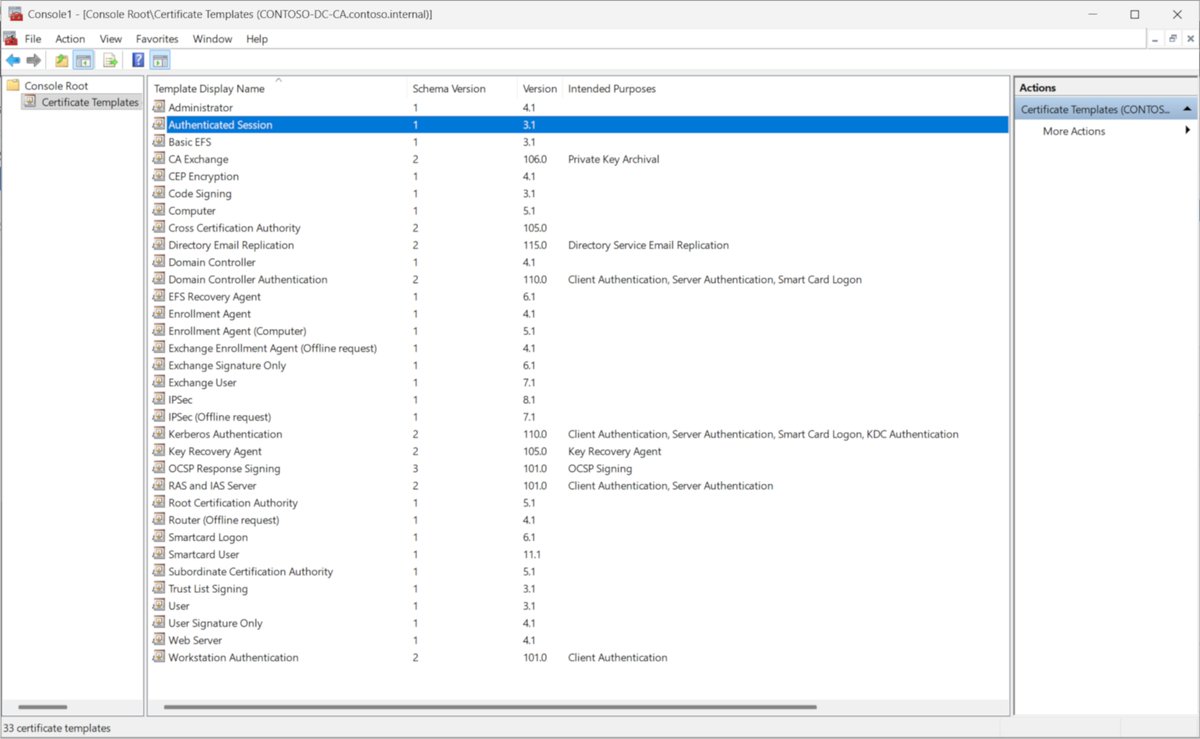Image resolution: width=1200 pixels, height=739 pixels.
Task: Click Exchange User template icon
Action: pyautogui.click(x=158, y=382)
